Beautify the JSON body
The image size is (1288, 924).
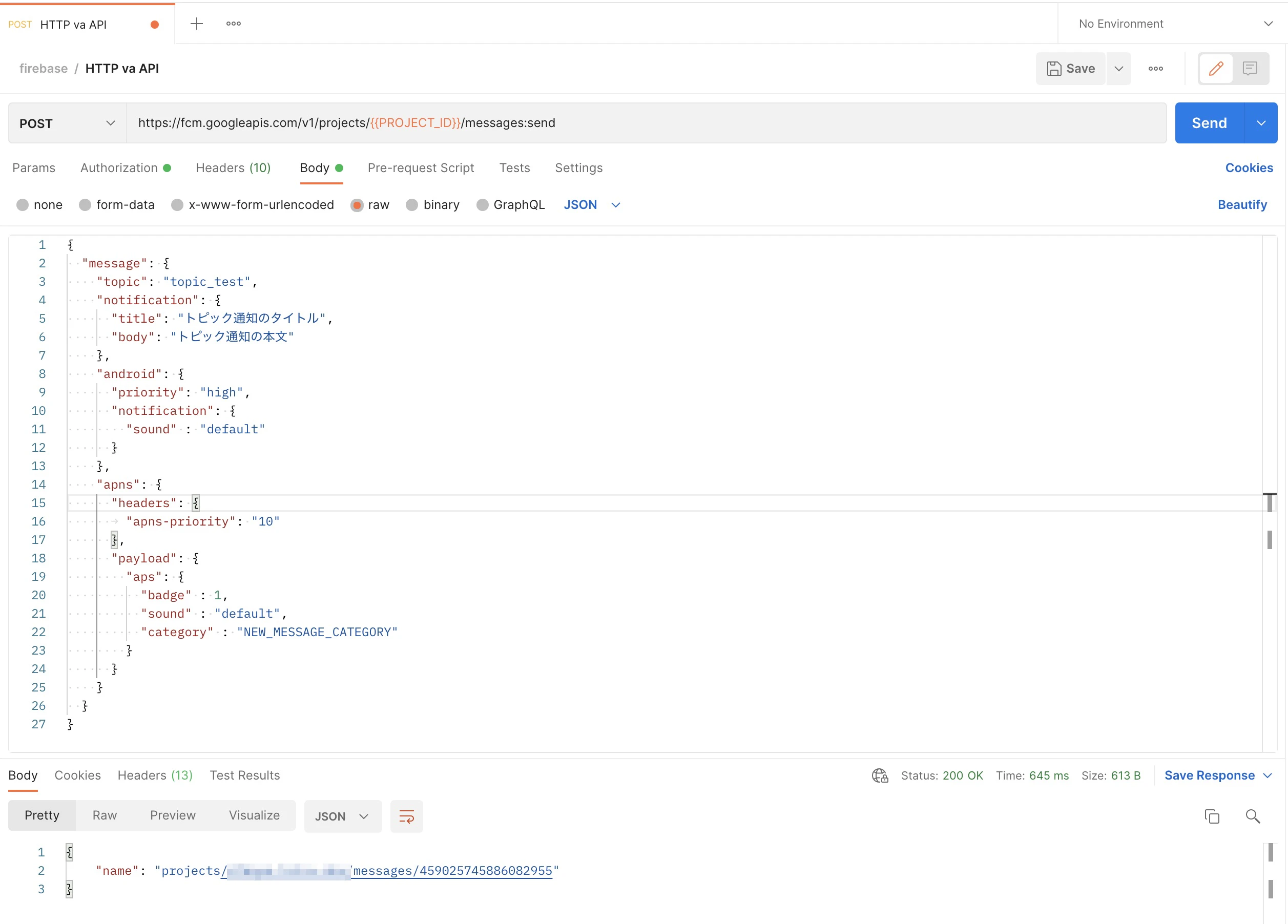click(x=1242, y=204)
